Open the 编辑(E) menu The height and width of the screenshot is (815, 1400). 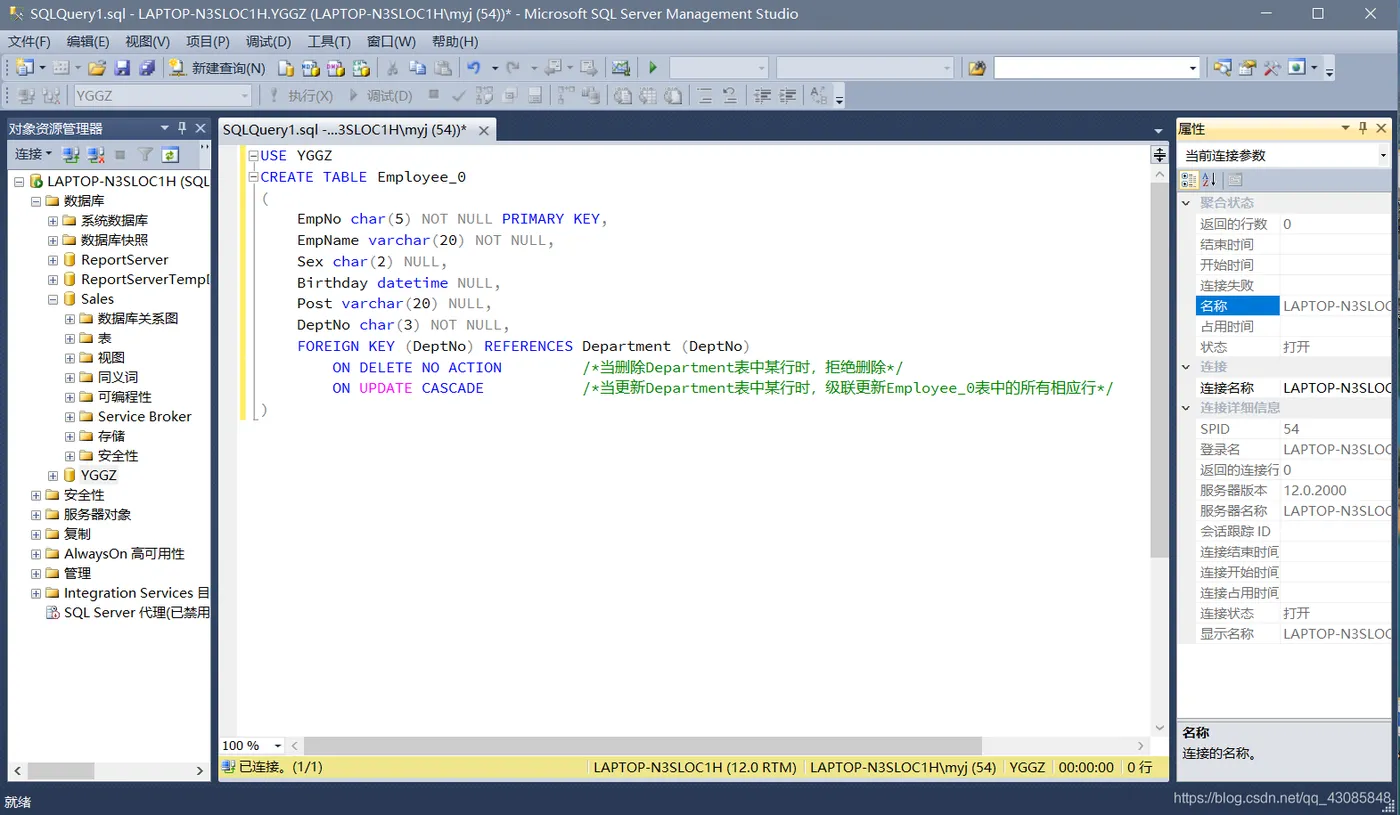click(x=88, y=41)
